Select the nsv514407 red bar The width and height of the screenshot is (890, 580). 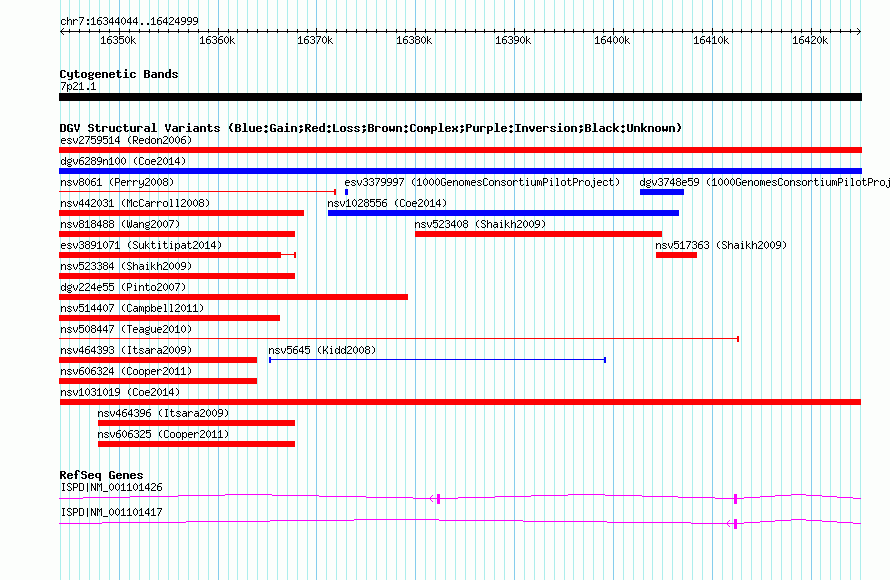pos(170,318)
